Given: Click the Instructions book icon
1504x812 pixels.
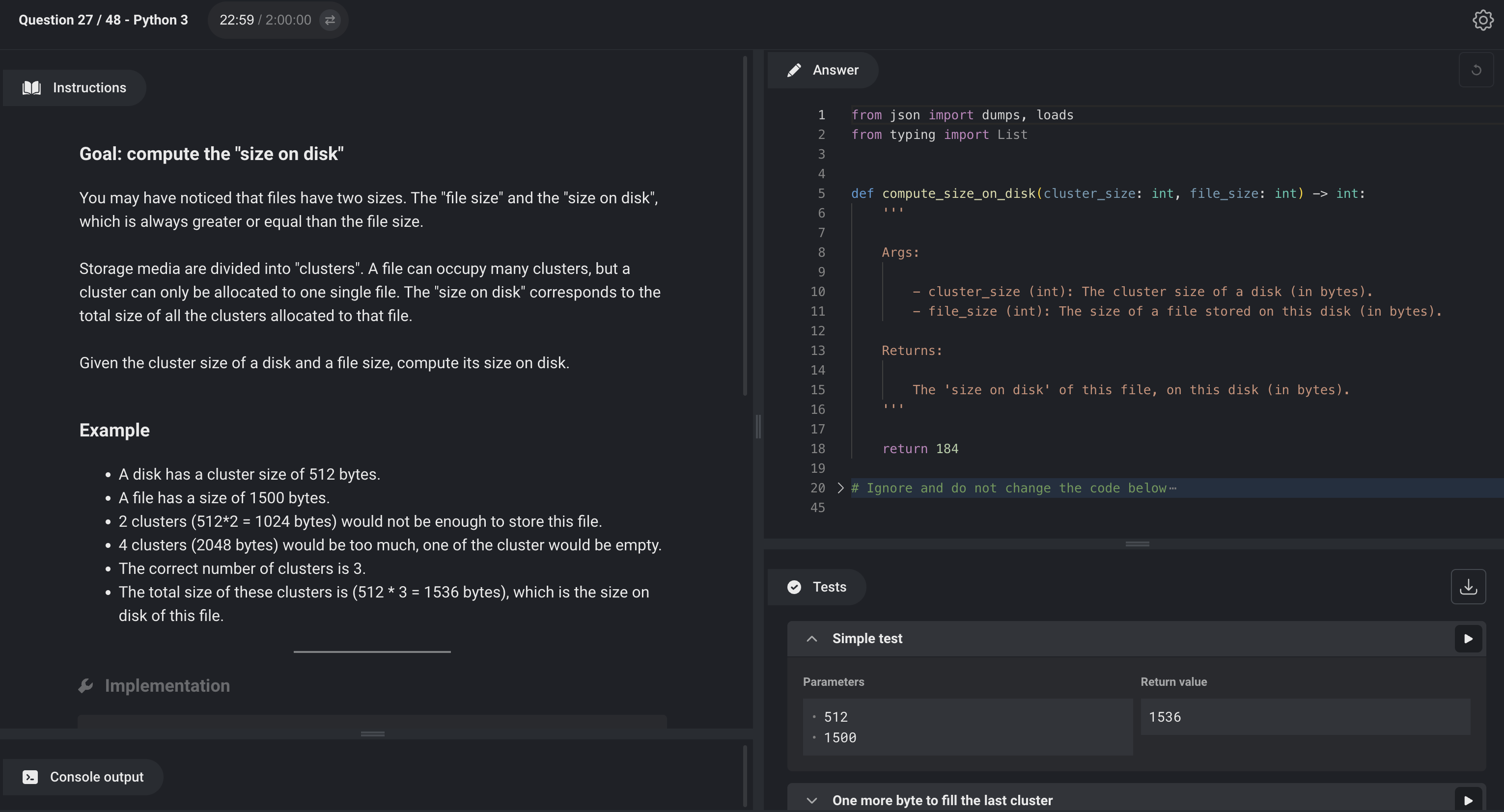Looking at the screenshot, I should tap(31, 87).
